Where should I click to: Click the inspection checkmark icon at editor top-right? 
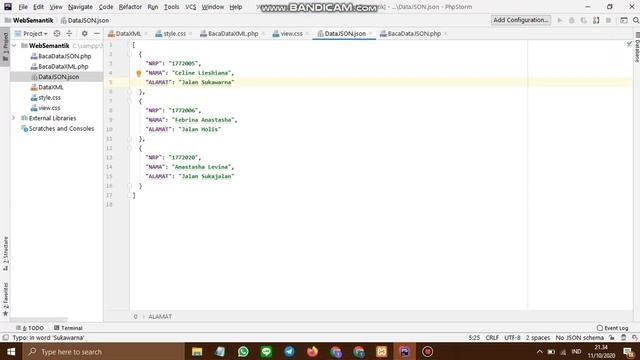(629, 43)
